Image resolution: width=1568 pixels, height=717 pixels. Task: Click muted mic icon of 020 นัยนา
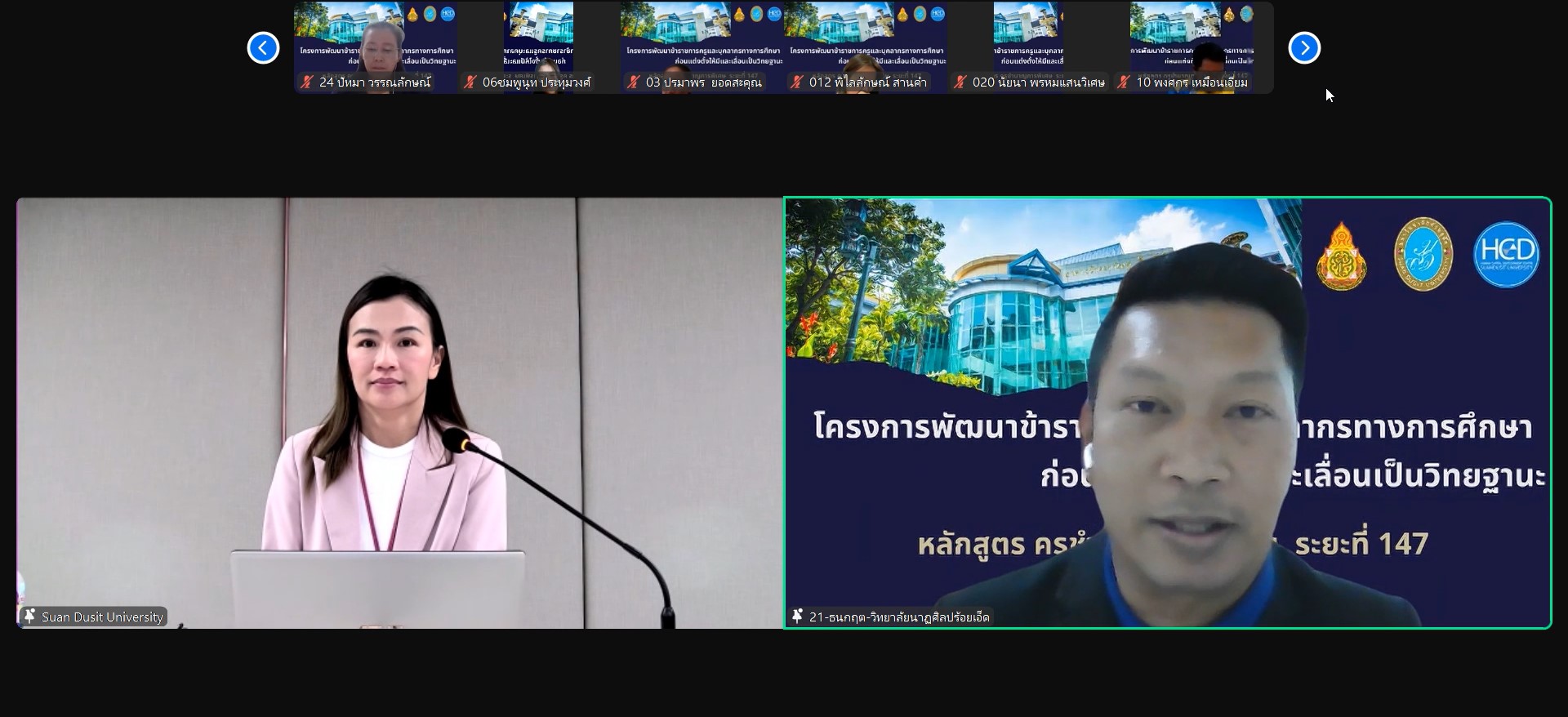[960, 82]
